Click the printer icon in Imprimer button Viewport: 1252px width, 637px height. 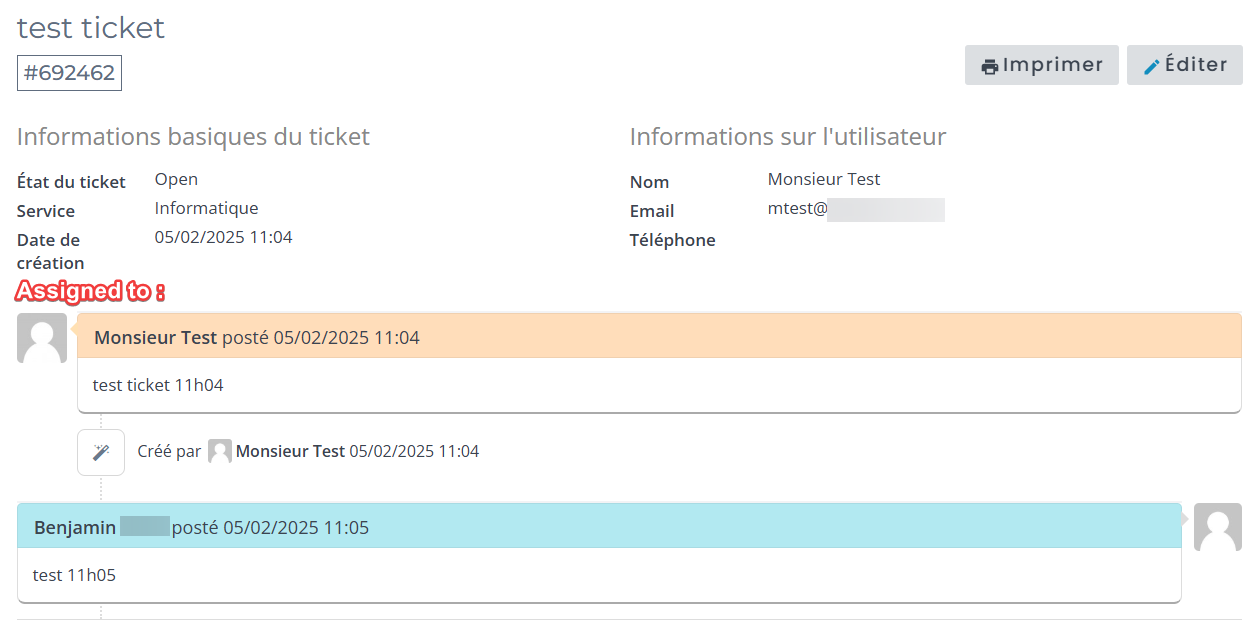(x=989, y=67)
